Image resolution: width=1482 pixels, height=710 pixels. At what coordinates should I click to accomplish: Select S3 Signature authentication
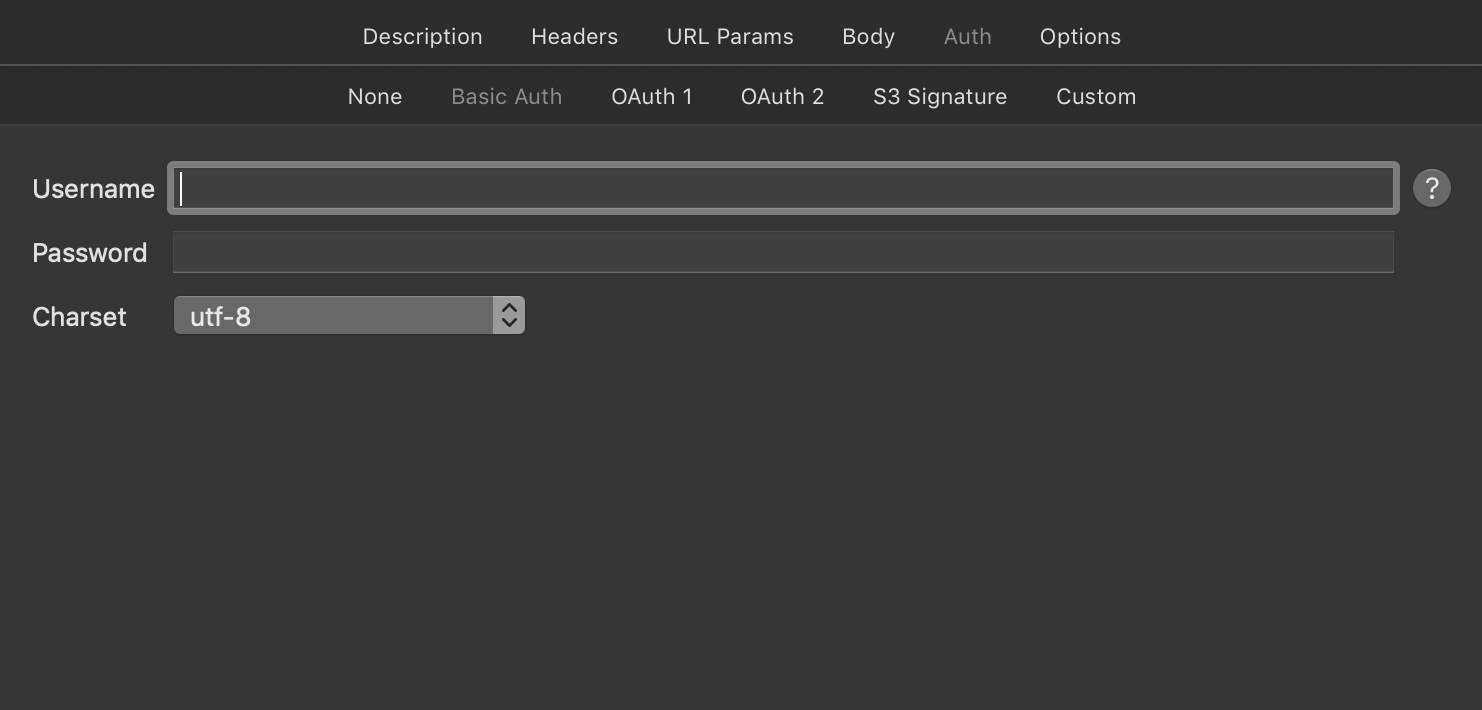(x=939, y=95)
